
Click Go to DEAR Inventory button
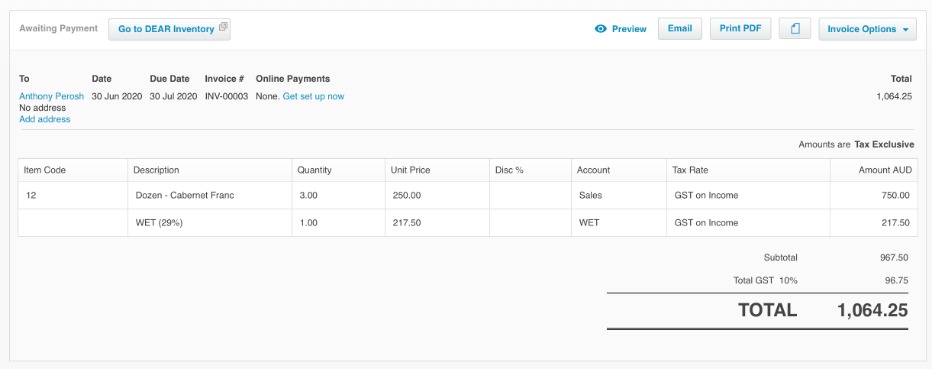169,29
